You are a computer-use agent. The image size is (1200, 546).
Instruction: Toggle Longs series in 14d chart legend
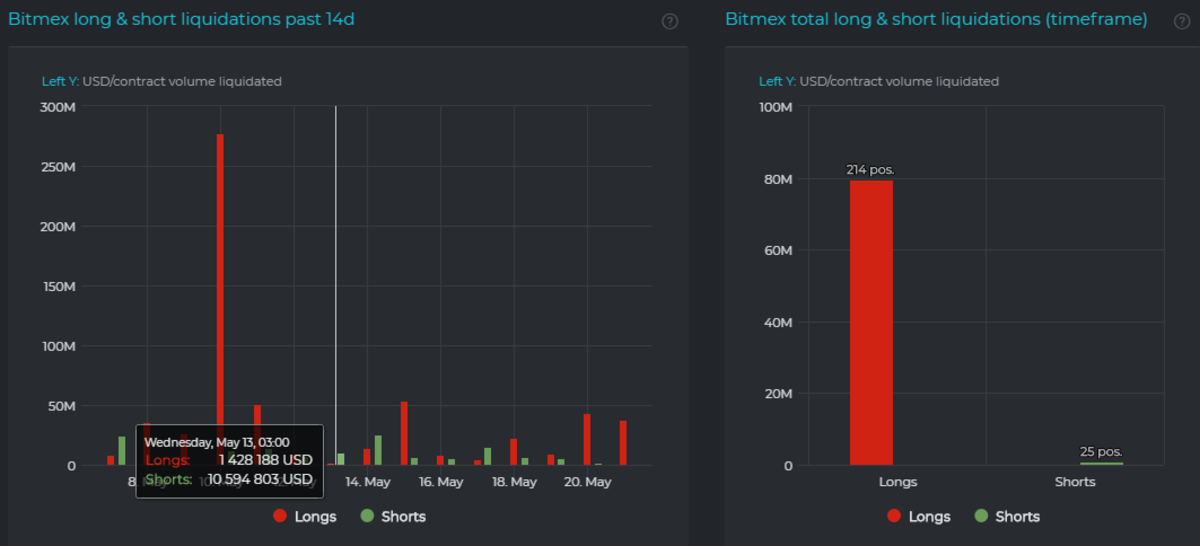pyautogui.click(x=305, y=517)
